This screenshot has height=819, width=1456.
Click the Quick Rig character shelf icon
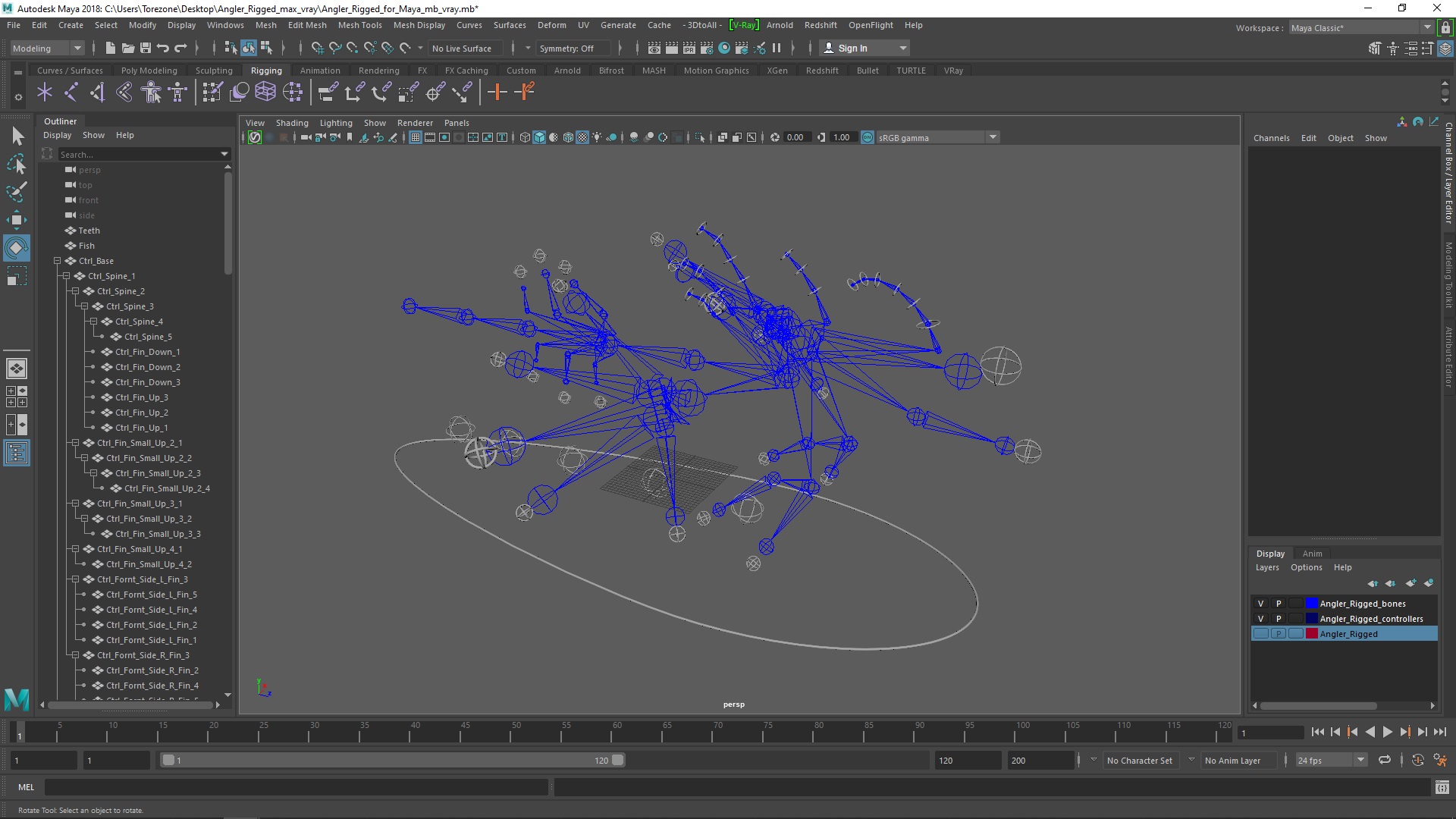click(x=151, y=93)
